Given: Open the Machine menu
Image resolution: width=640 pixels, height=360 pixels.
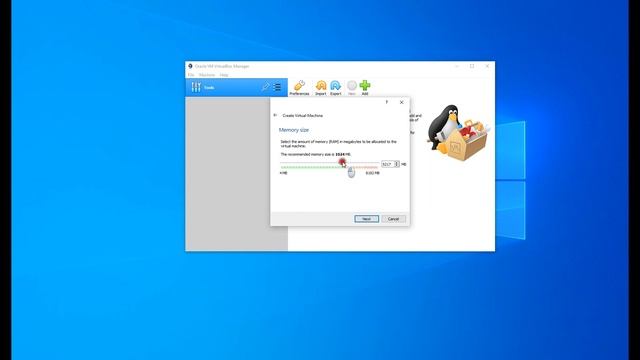Looking at the screenshot, I should click(x=207, y=75).
